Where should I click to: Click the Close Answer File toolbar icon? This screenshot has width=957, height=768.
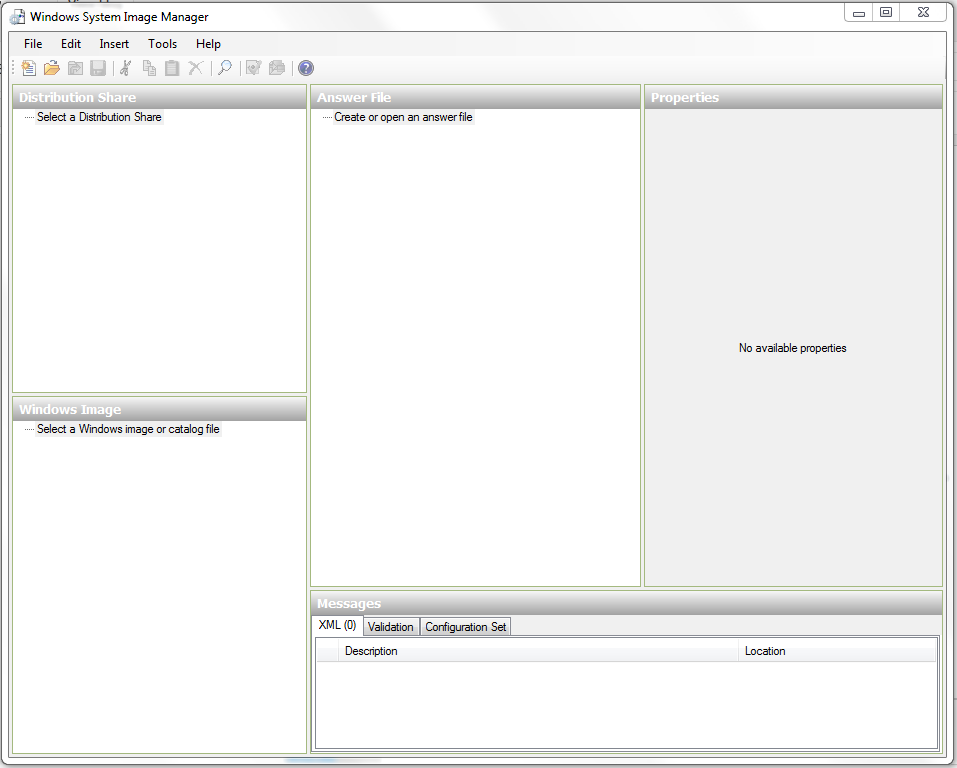pos(75,68)
